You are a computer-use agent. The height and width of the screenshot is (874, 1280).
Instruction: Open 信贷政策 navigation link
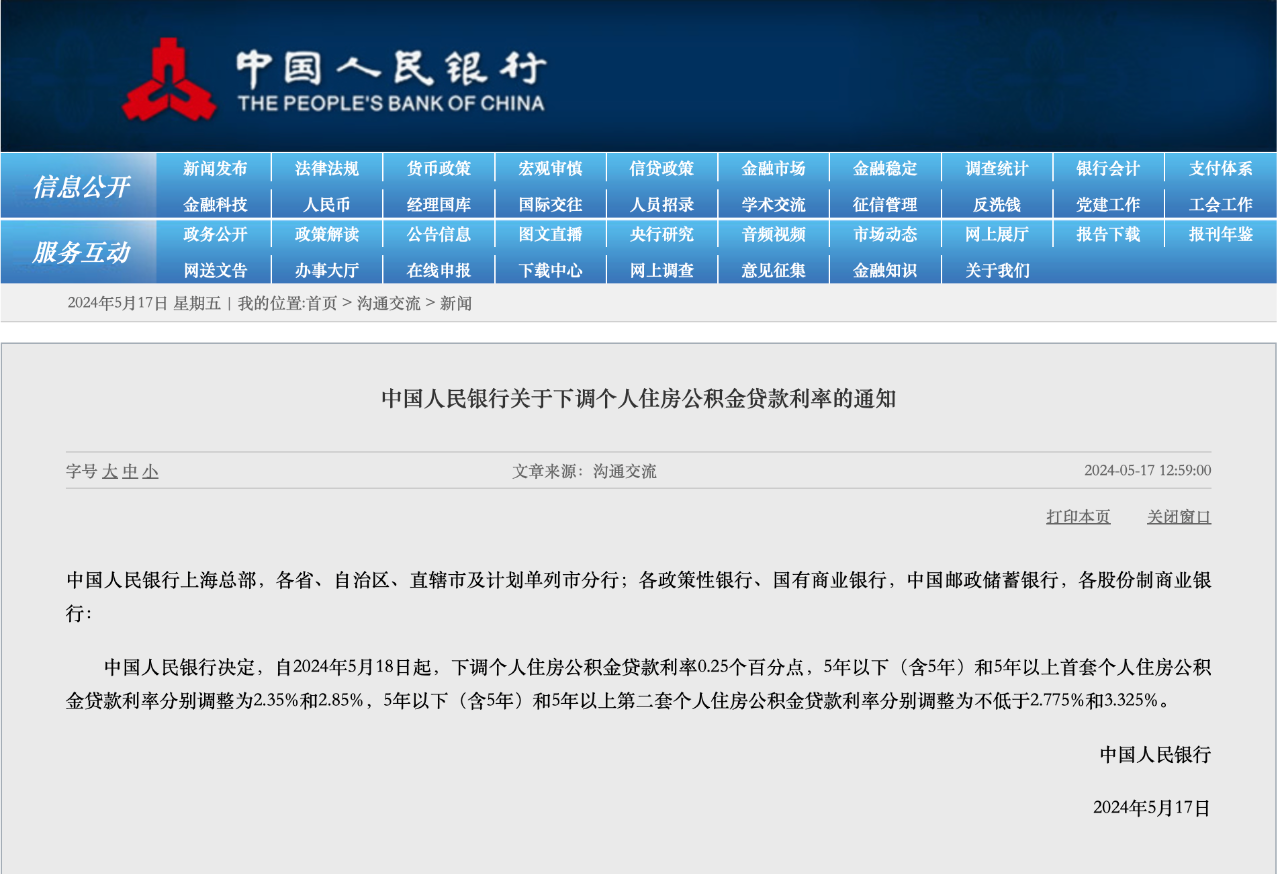(662, 169)
